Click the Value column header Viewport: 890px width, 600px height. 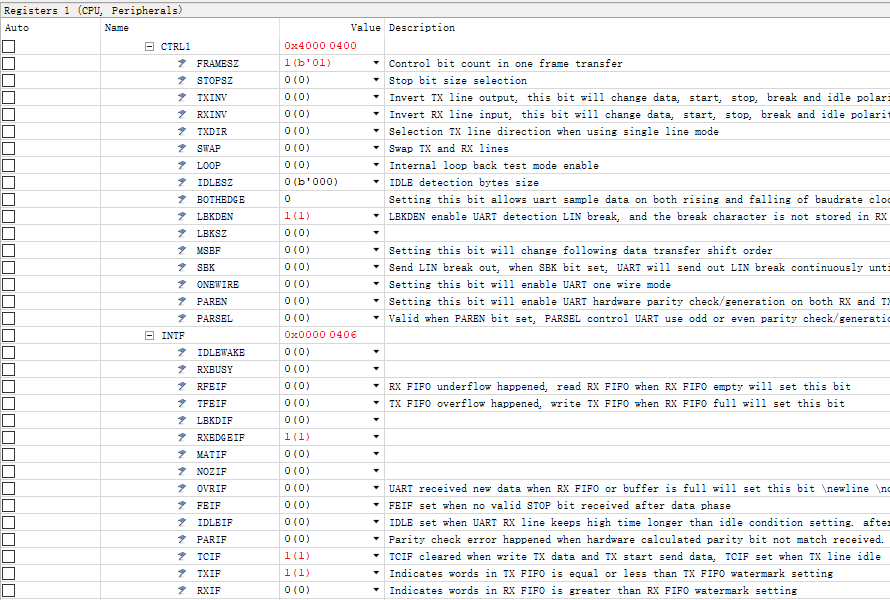click(x=365, y=27)
